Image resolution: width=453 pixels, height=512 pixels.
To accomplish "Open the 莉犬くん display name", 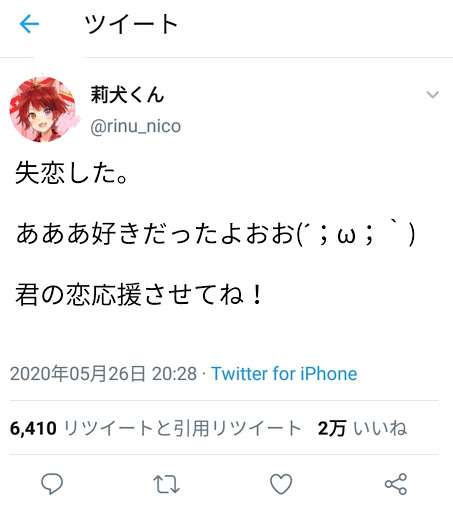I will coord(127,94).
